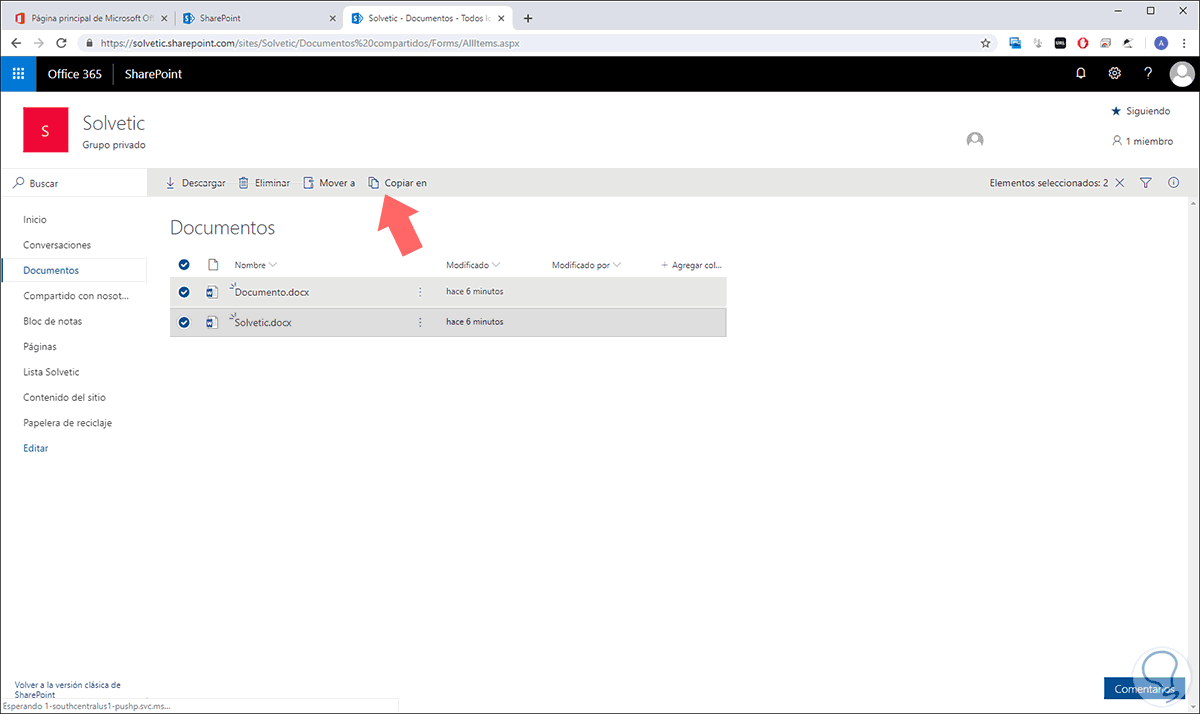1200x714 pixels.
Task: Open the three-dot menu for Documento.docx
Action: [x=420, y=292]
